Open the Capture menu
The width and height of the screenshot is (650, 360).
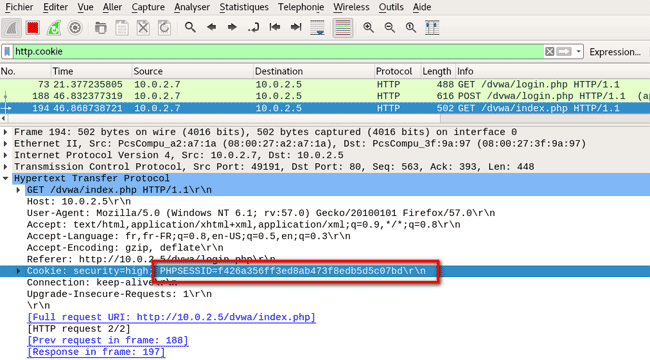click(x=148, y=7)
